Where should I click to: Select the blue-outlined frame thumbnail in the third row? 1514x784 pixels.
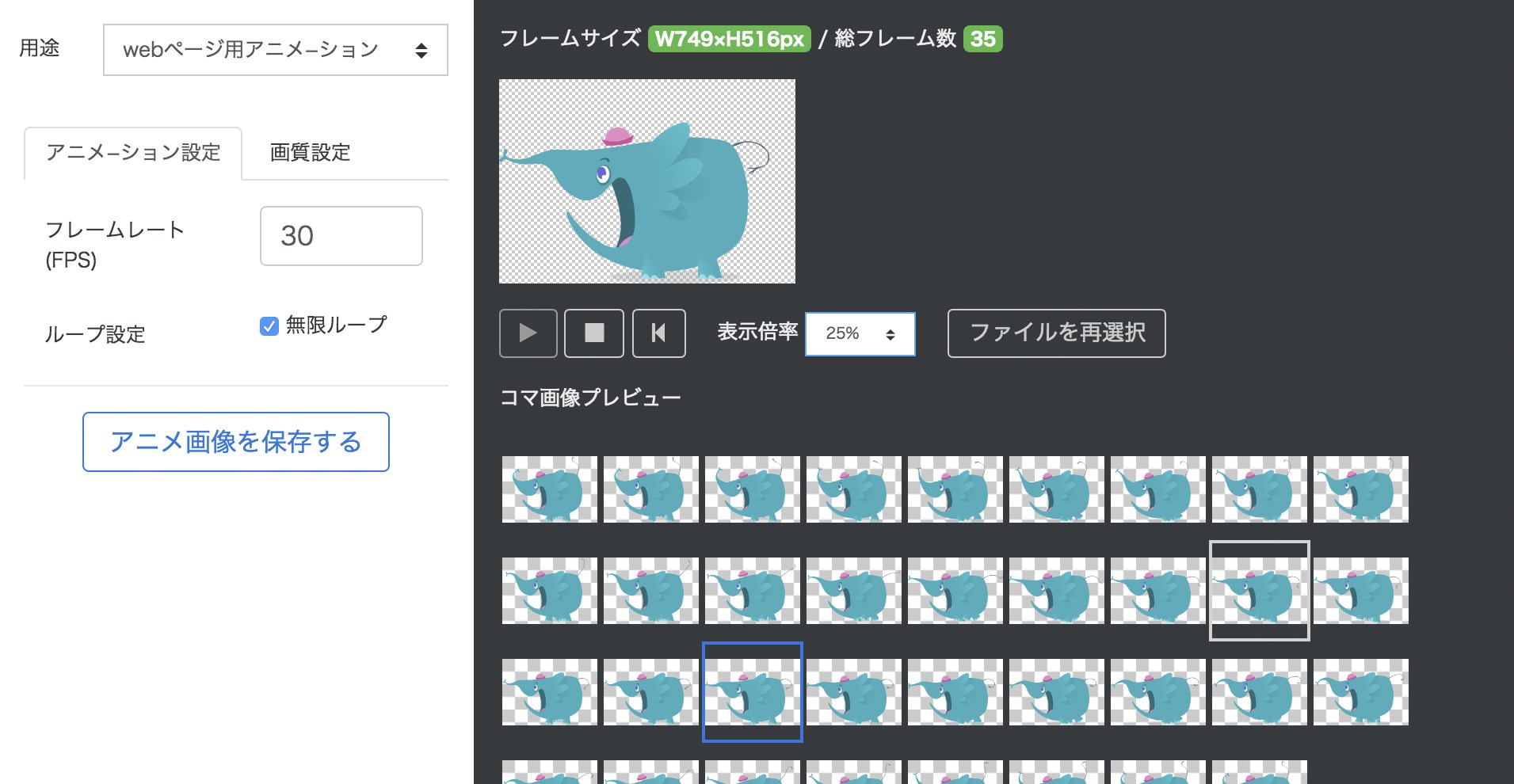pyautogui.click(x=753, y=692)
